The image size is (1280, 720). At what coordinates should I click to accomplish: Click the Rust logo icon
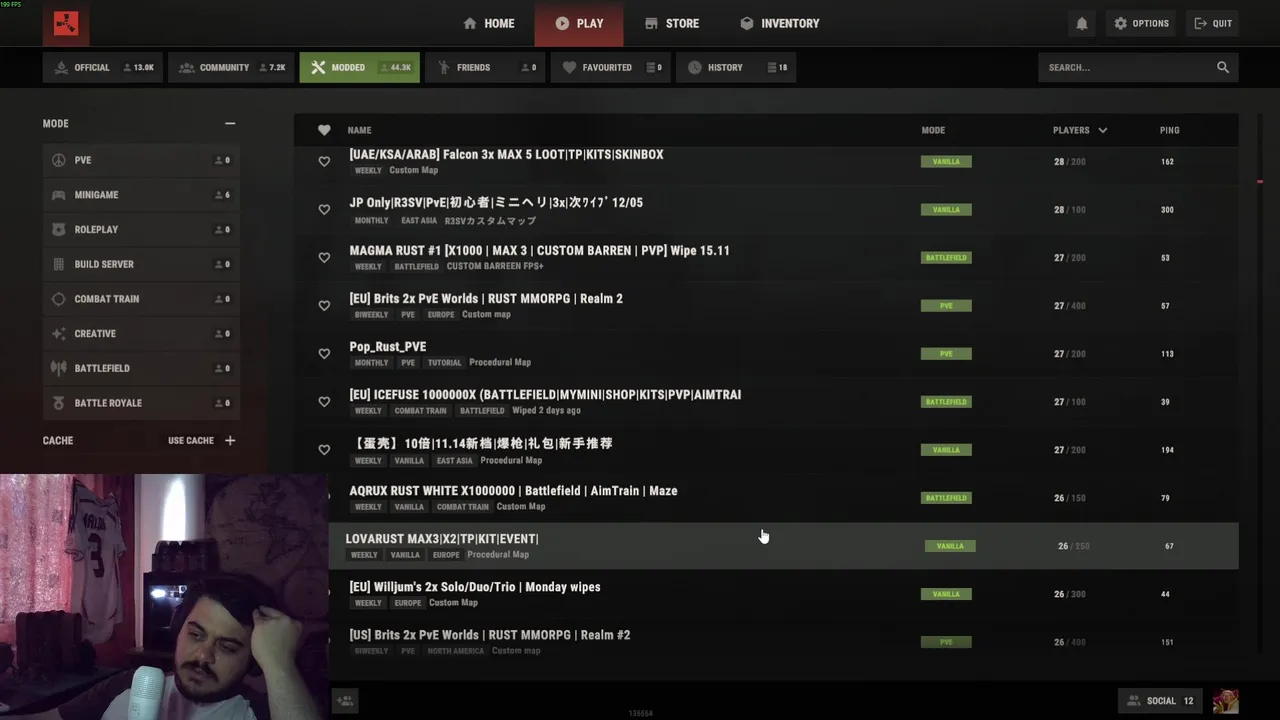point(66,23)
